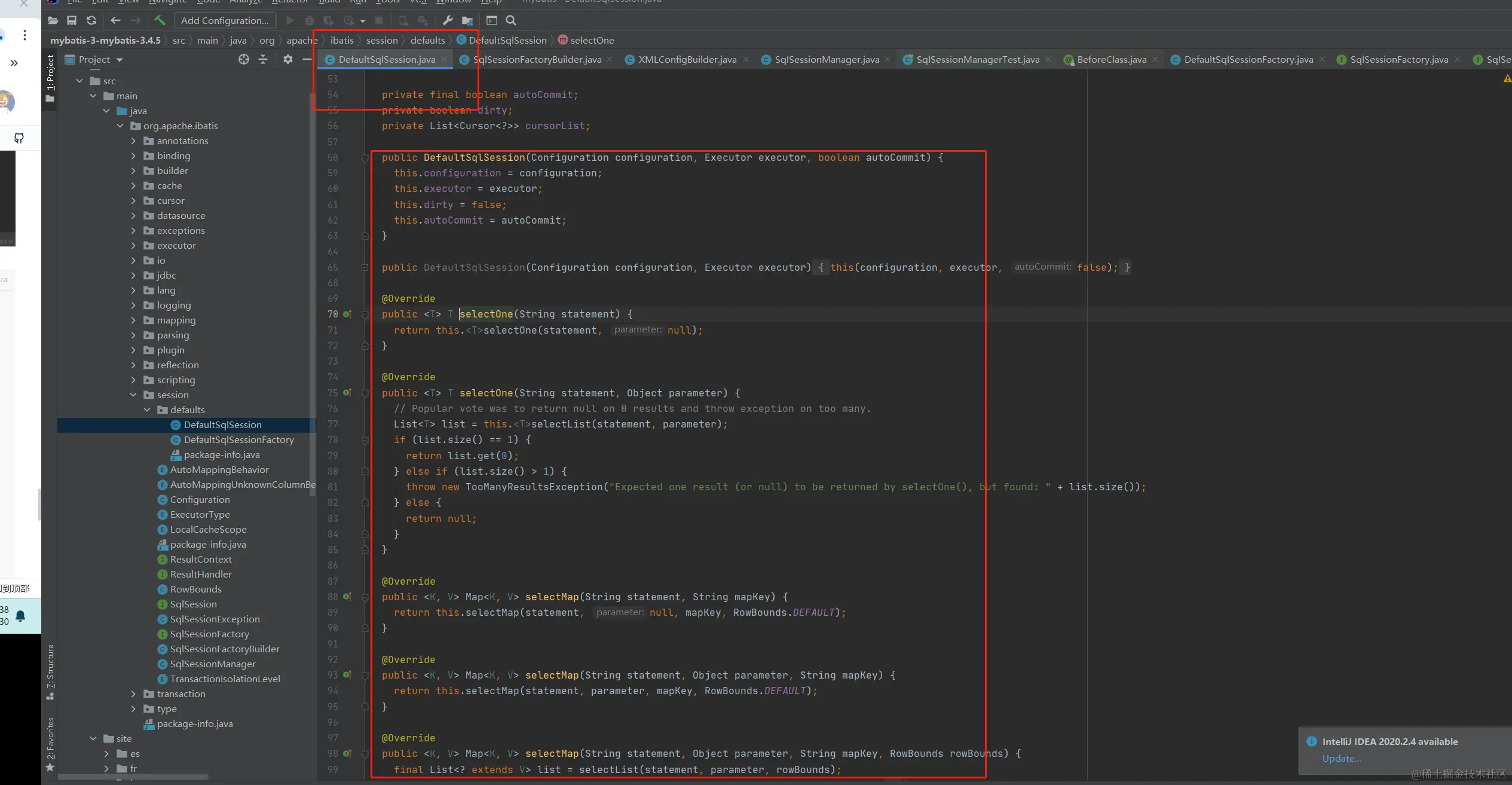Click the Save All toolbar icon
Viewport: 1512px width, 785px height.
point(72,20)
